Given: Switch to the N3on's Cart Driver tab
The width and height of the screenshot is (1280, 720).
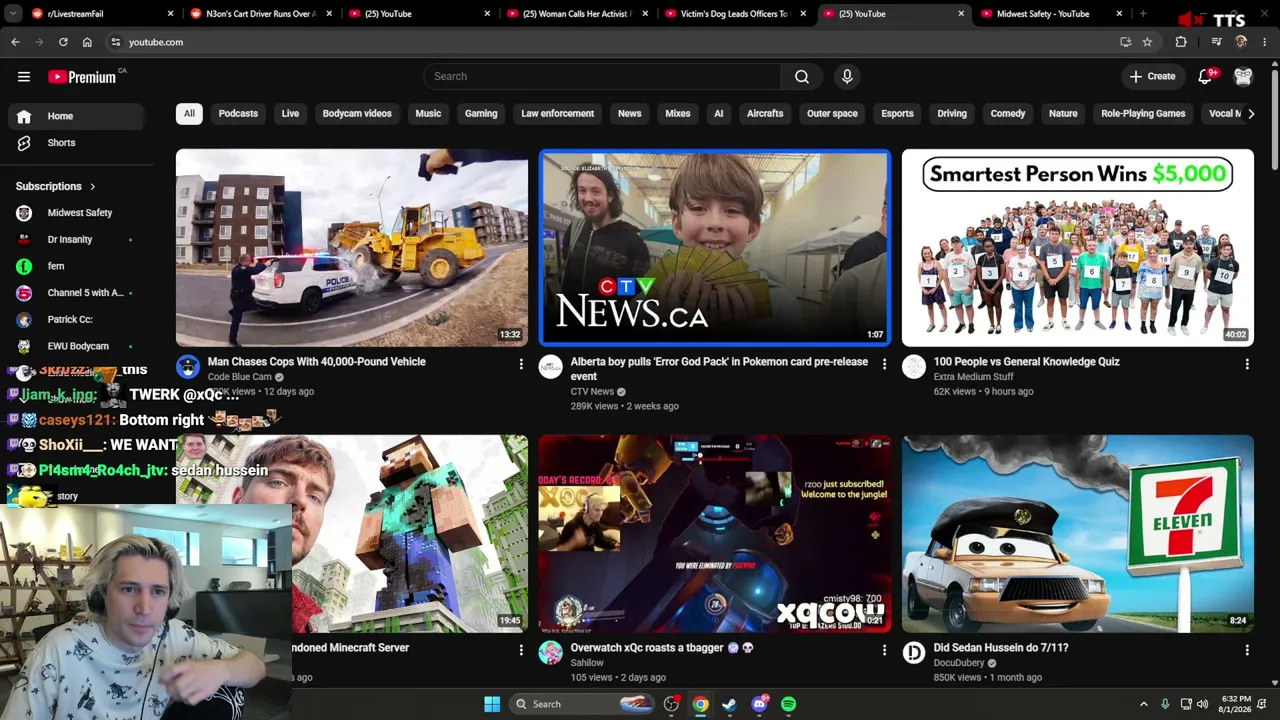Looking at the screenshot, I should coord(261,14).
